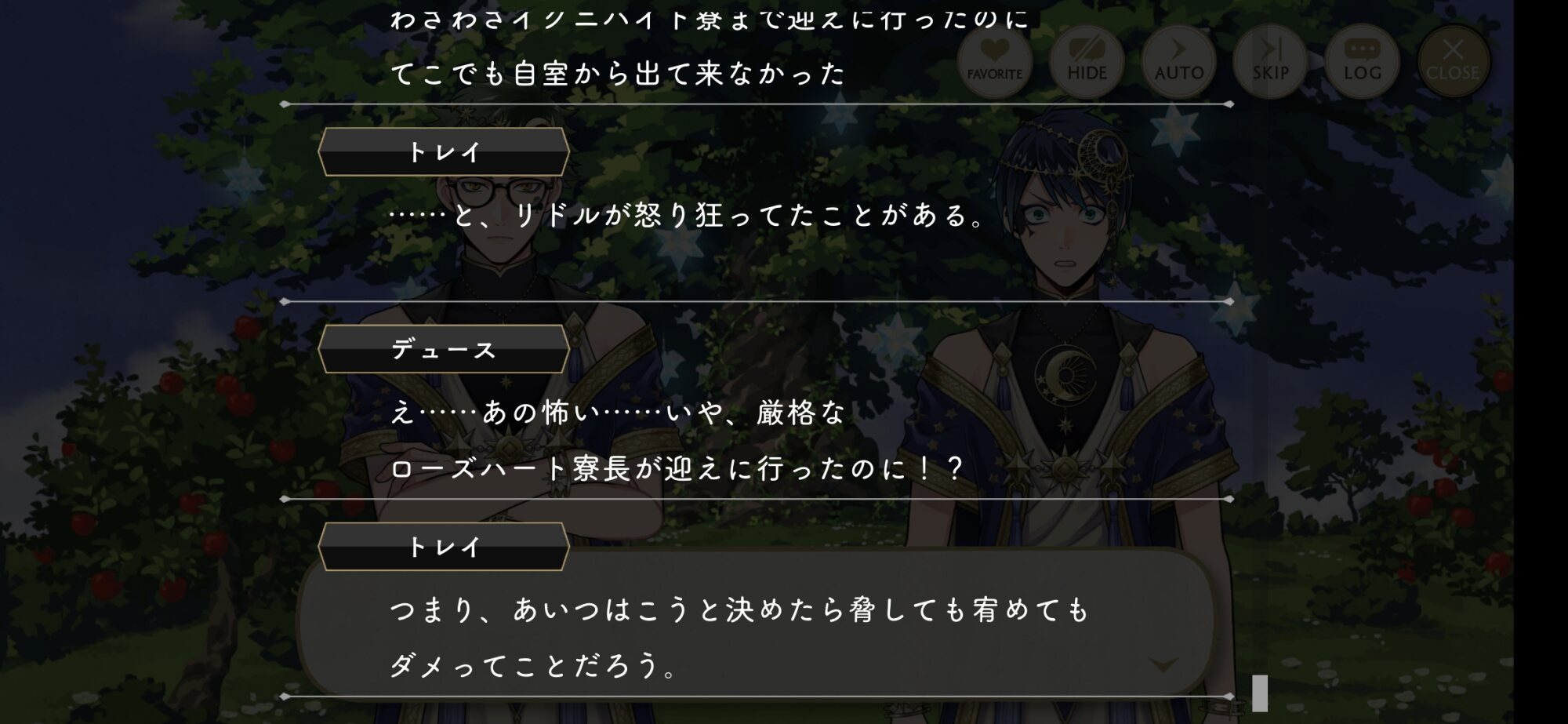Tap the blue-haired character with moon headpiece
This screenshot has width=1568, height=724.
coord(1066,212)
